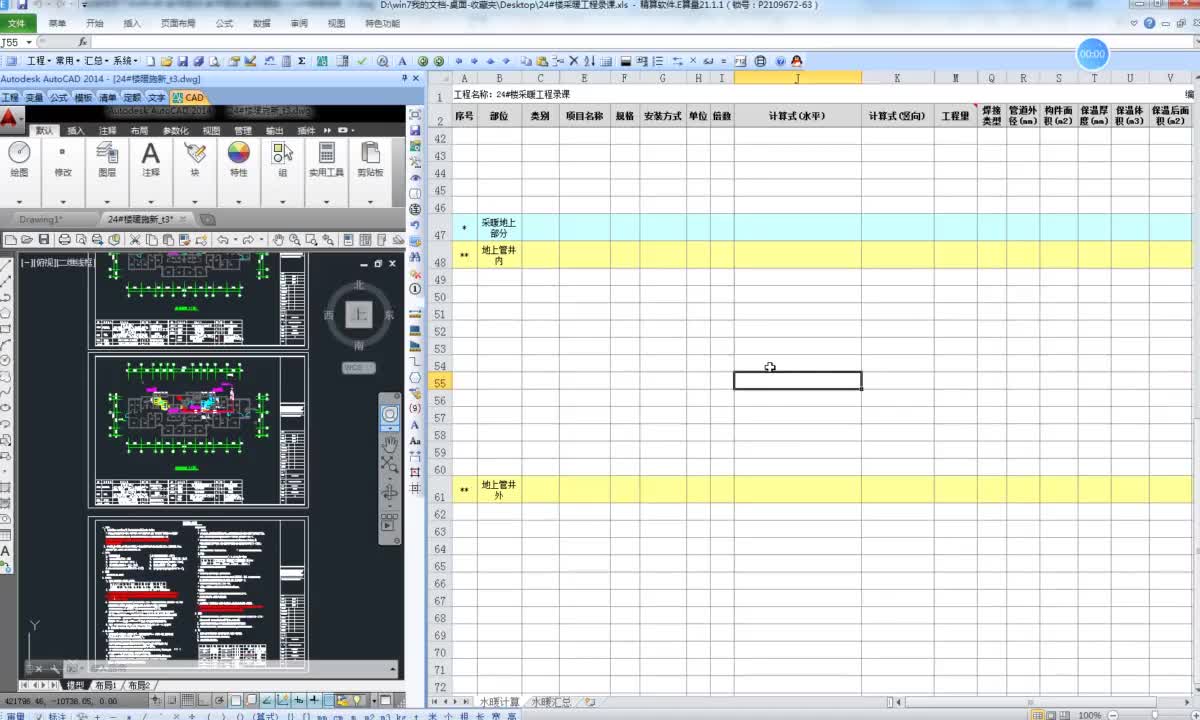Select the AutoCAD pan hand tool

pos(280,239)
